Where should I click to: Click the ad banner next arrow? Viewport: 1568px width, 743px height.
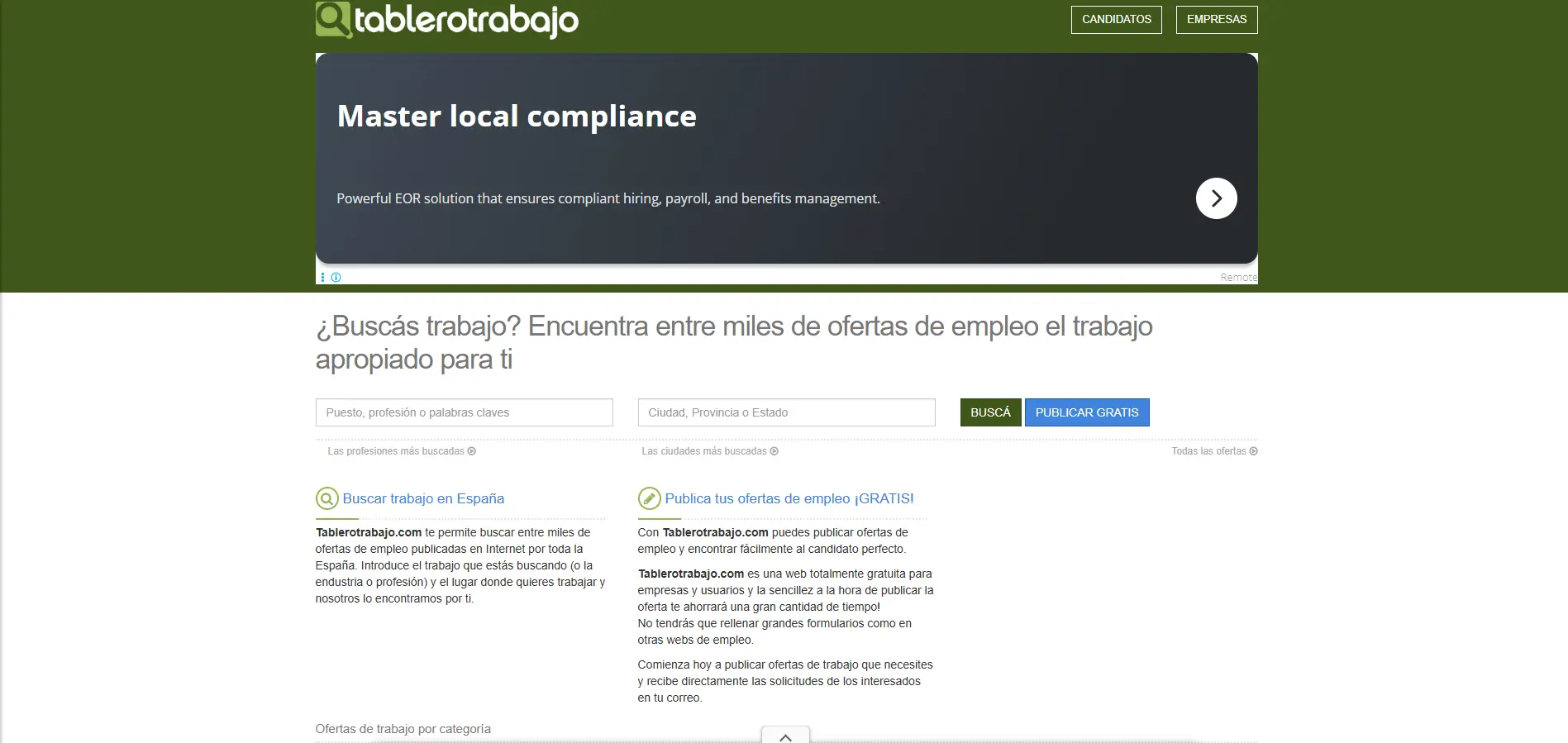click(x=1216, y=198)
